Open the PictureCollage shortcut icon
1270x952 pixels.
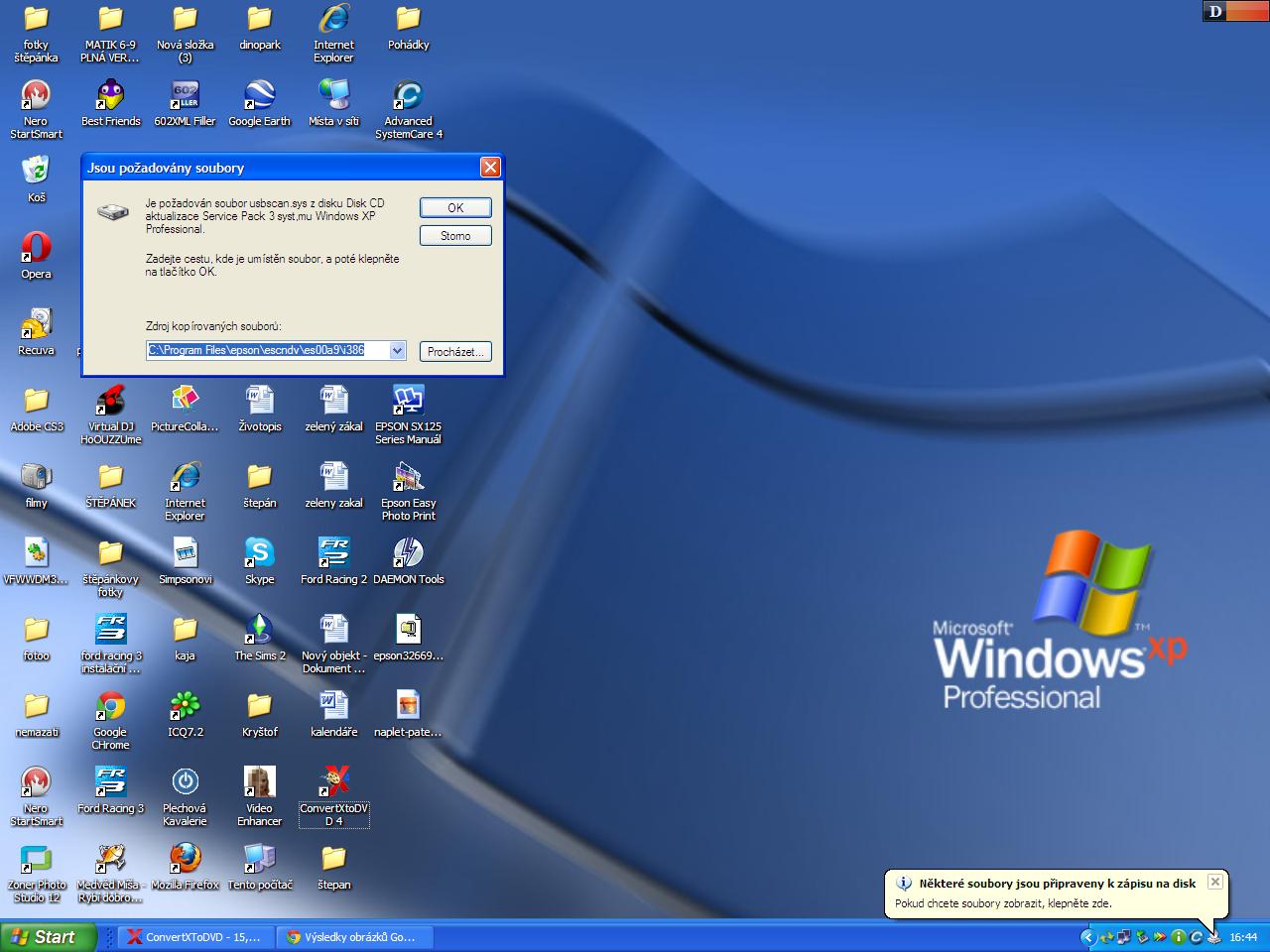point(186,409)
